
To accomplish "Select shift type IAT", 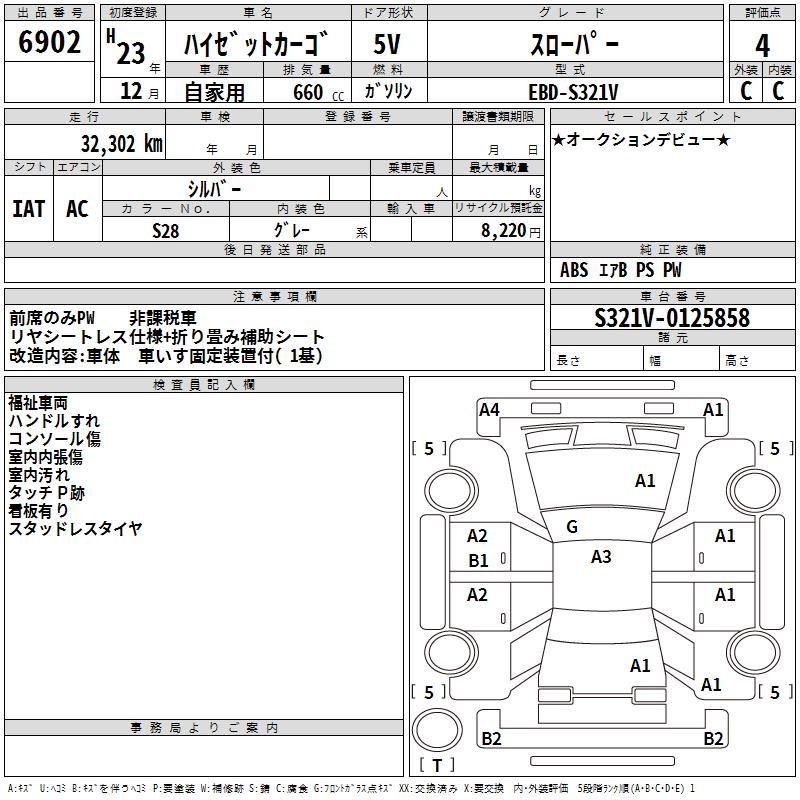I will pos(29,209).
